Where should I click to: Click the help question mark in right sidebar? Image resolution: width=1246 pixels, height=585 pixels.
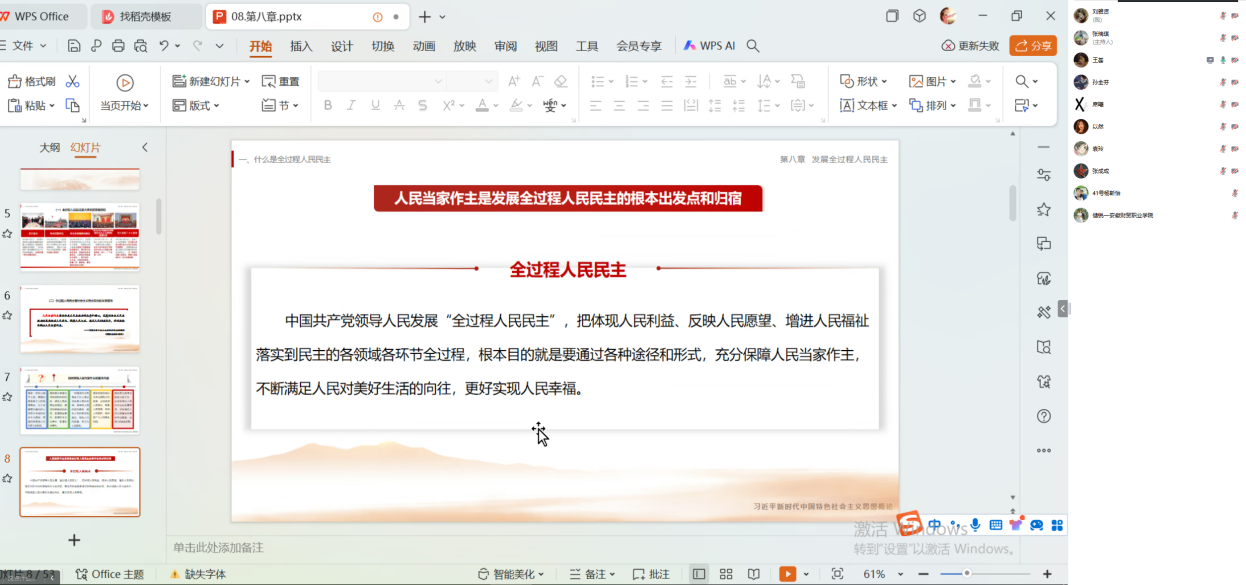[x=1044, y=416]
